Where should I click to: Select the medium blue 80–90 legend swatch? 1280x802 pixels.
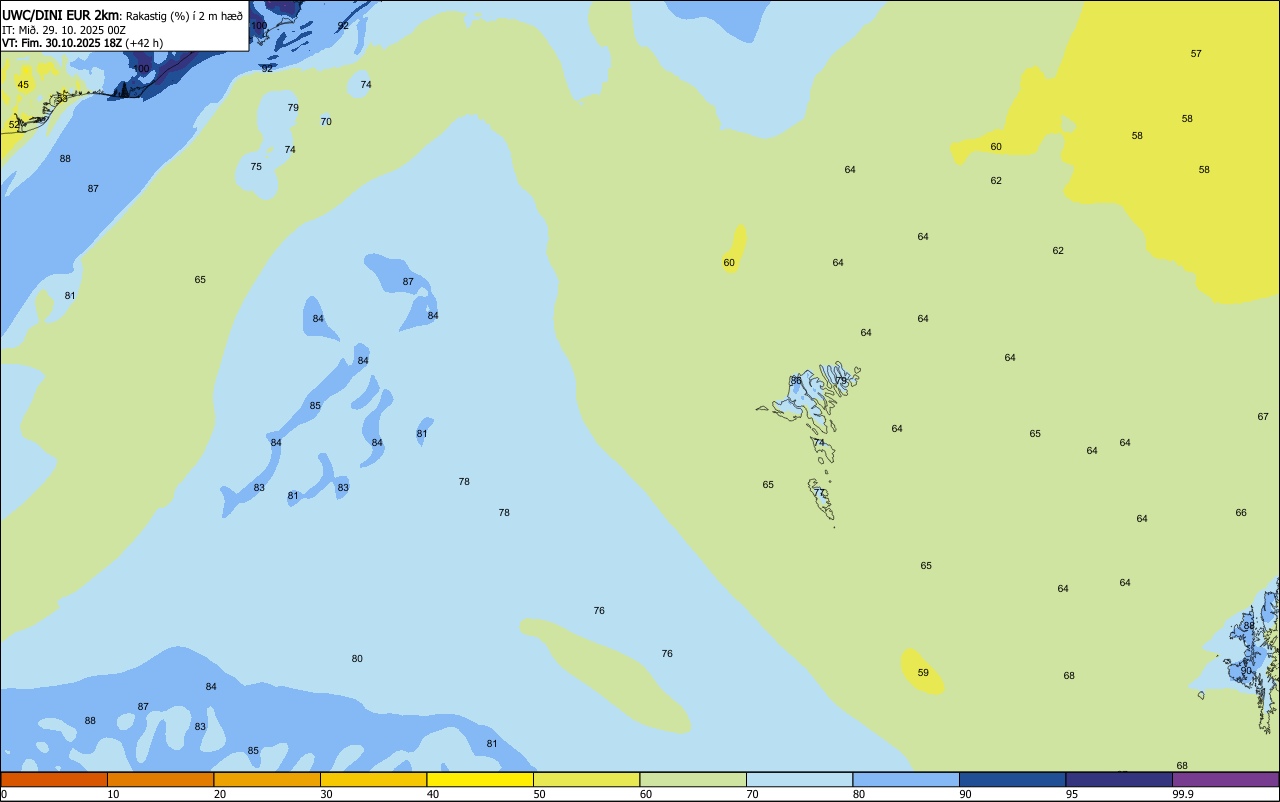[x=906, y=779]
